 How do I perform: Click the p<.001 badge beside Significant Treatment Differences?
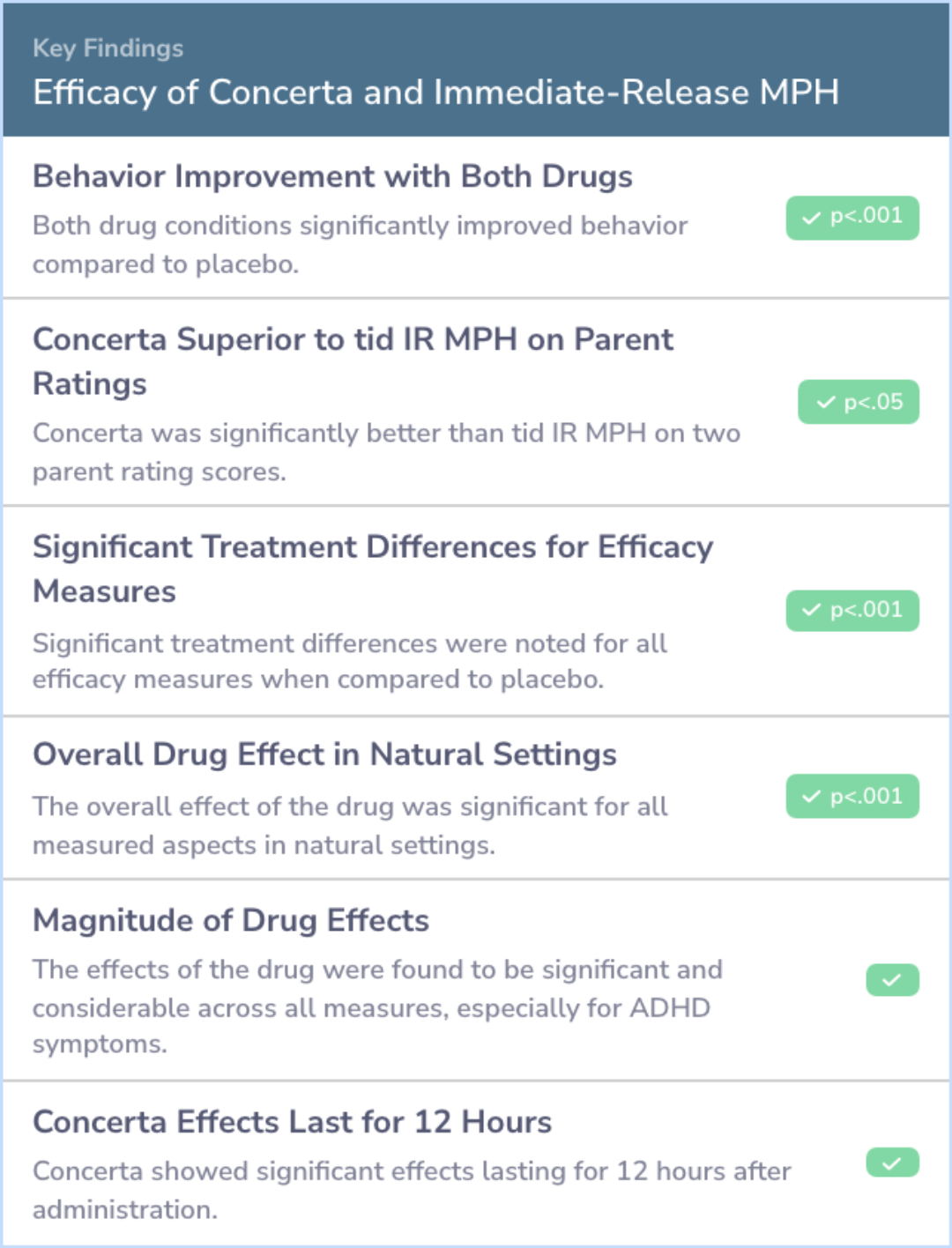852,610
